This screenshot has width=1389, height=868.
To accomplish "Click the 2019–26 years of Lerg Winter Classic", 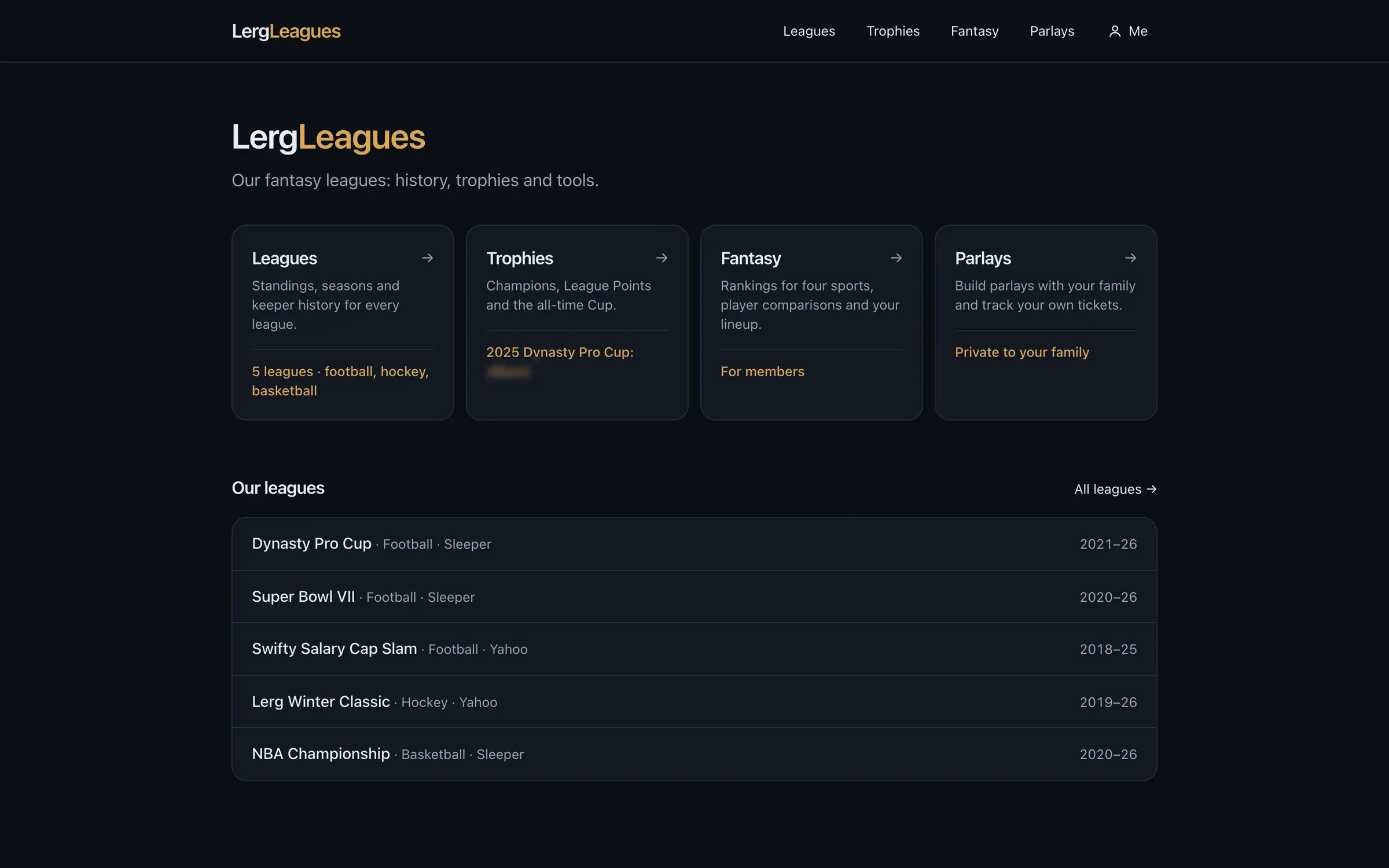I will (x=1108, y=702).
